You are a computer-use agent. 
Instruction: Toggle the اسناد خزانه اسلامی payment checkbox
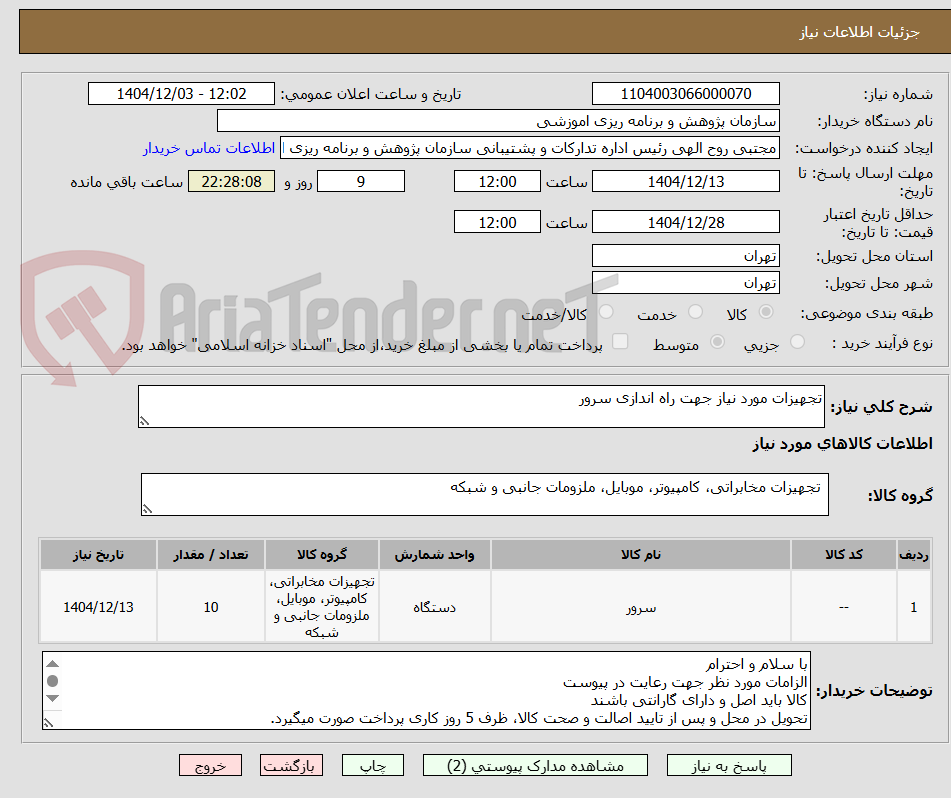(620, 341)
